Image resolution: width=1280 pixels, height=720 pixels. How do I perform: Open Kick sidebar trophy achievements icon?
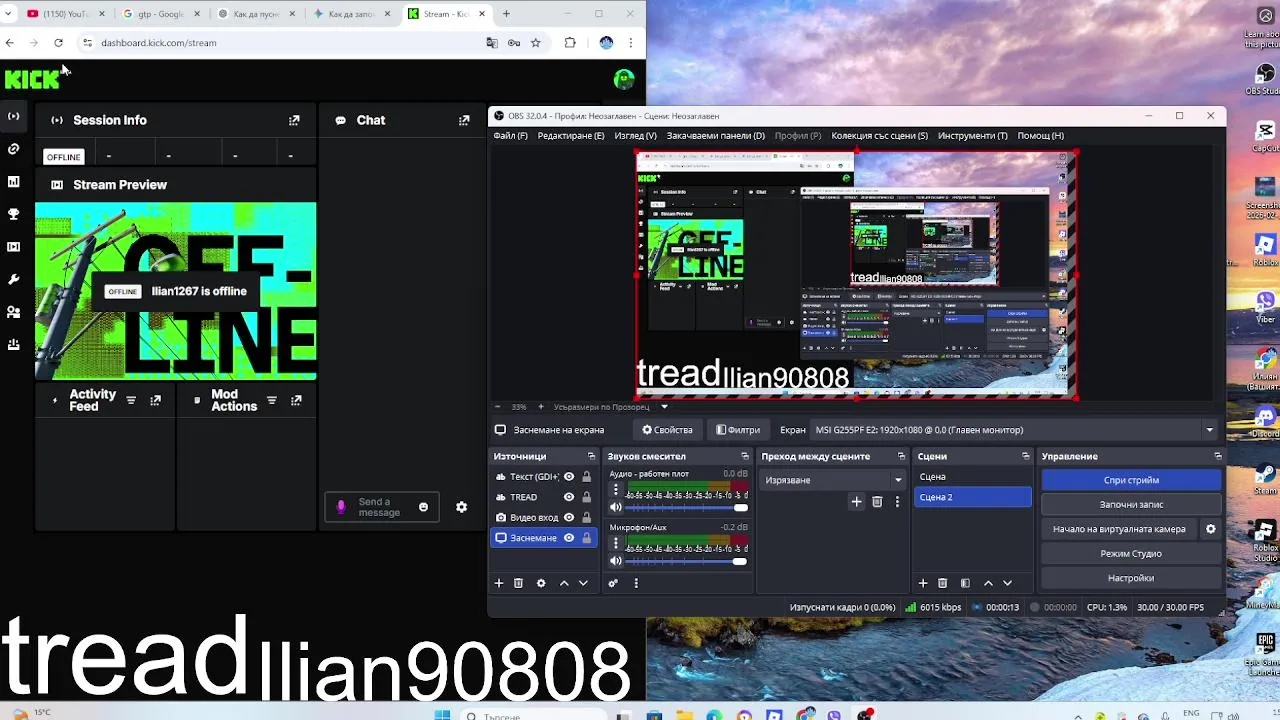[13, 214]
